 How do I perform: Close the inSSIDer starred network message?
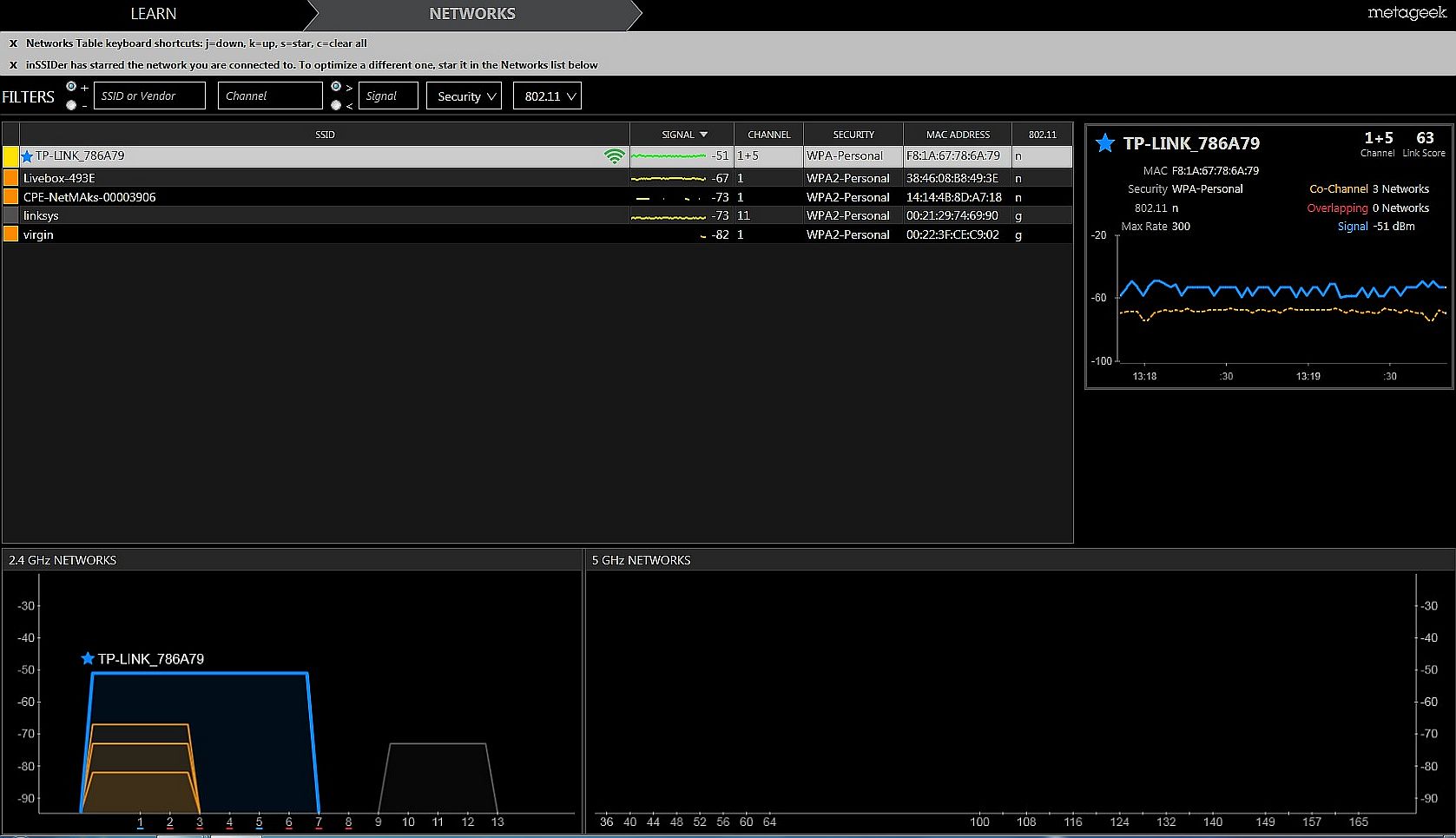click(13, 65)
